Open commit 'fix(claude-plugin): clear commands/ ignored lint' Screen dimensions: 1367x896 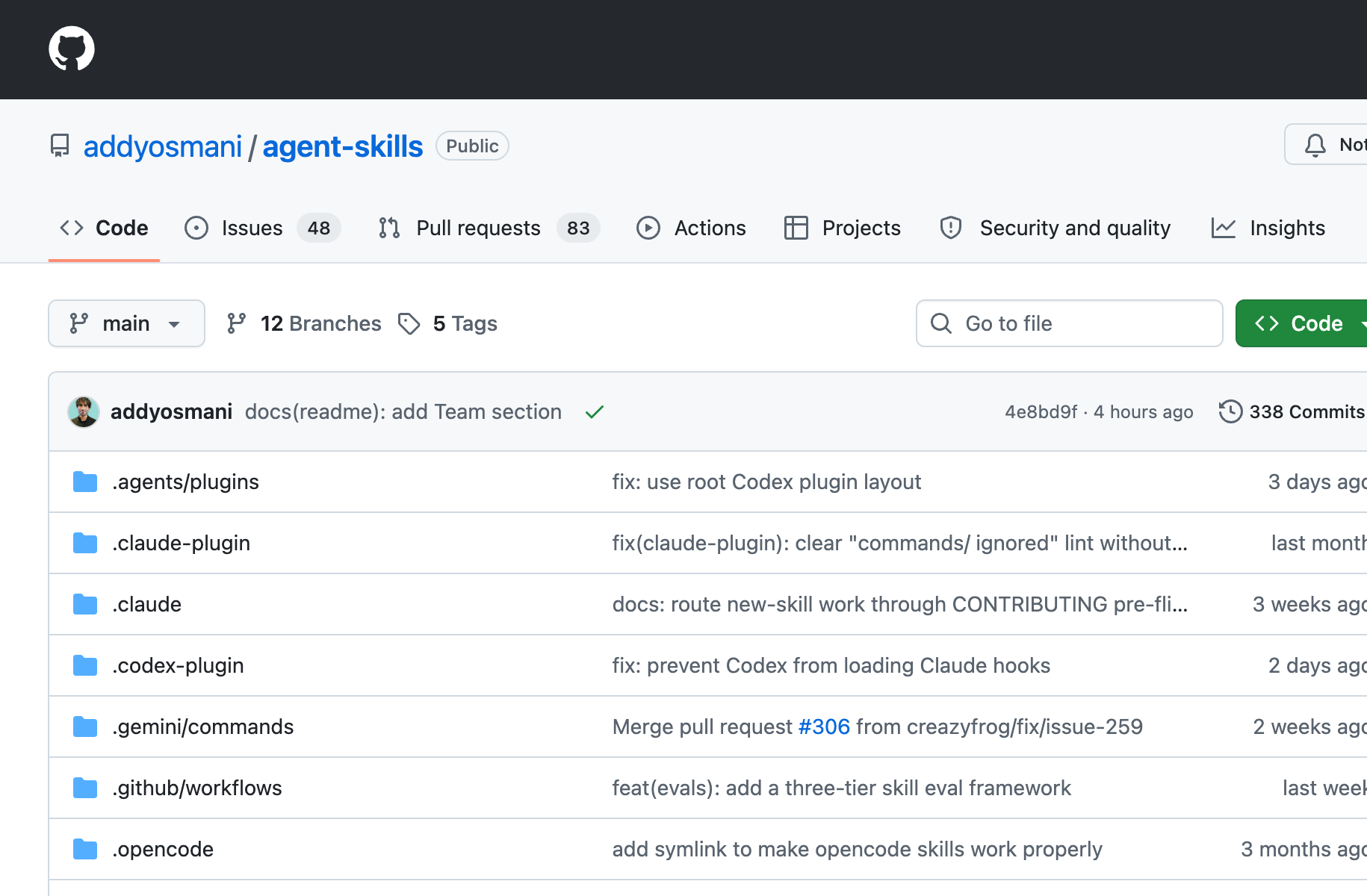[900, 543]
